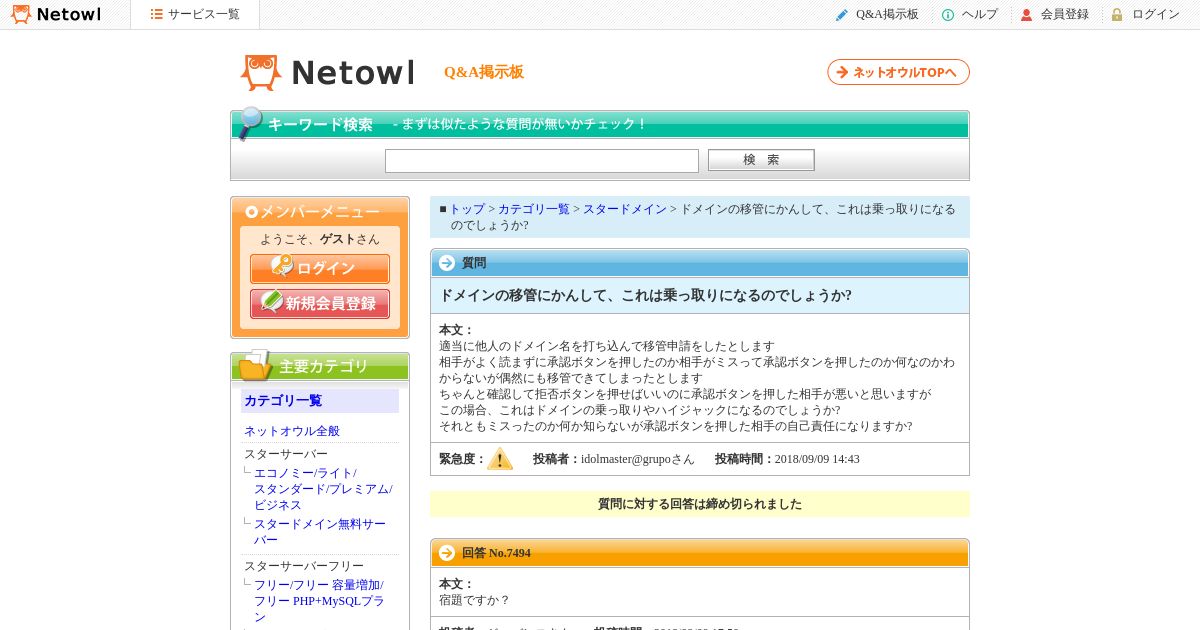
Task: Go to スタードメイン breadcrumb link
Action: [x=625, y=209]
